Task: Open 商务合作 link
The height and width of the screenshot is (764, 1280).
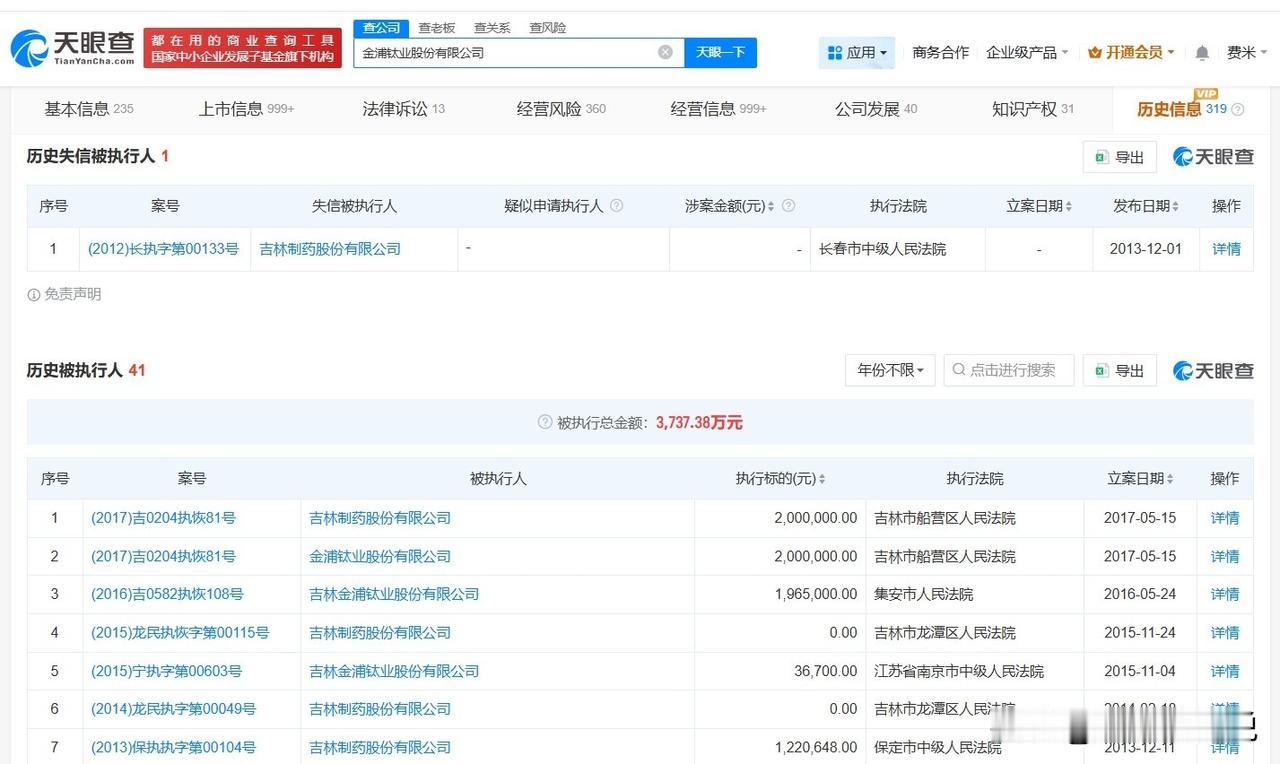Action: [x=940, y=52]
